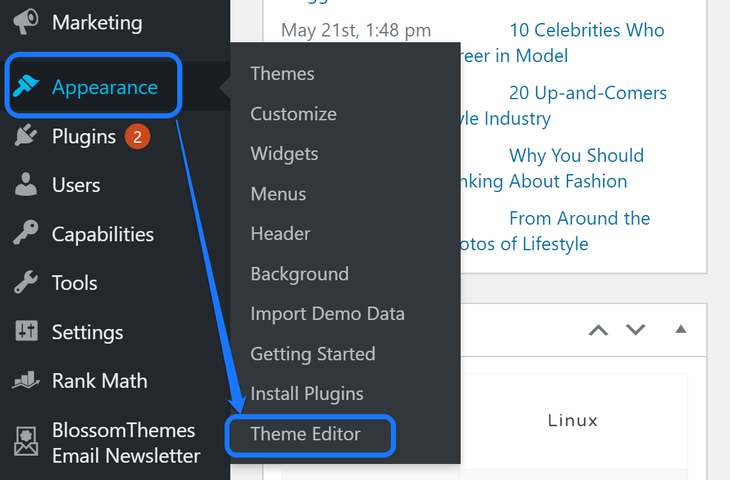Go to the Plugins menu item
This screenshot has height=480, width=730.
click(x=84, y=137)
